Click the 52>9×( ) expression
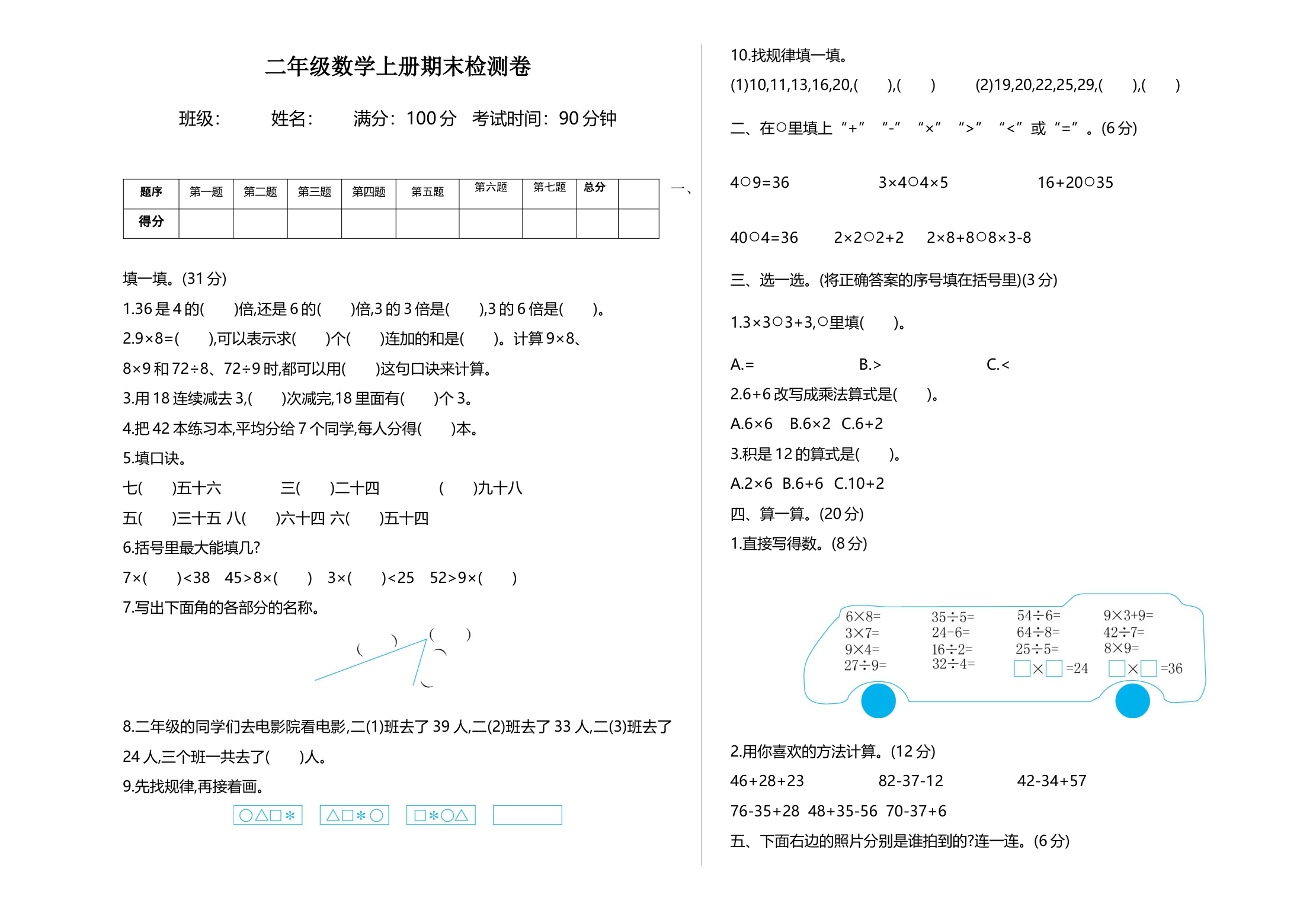Image resolution: width=1316 pixels, height=910 pixels. pyautogui.click(x=473, y=578)
